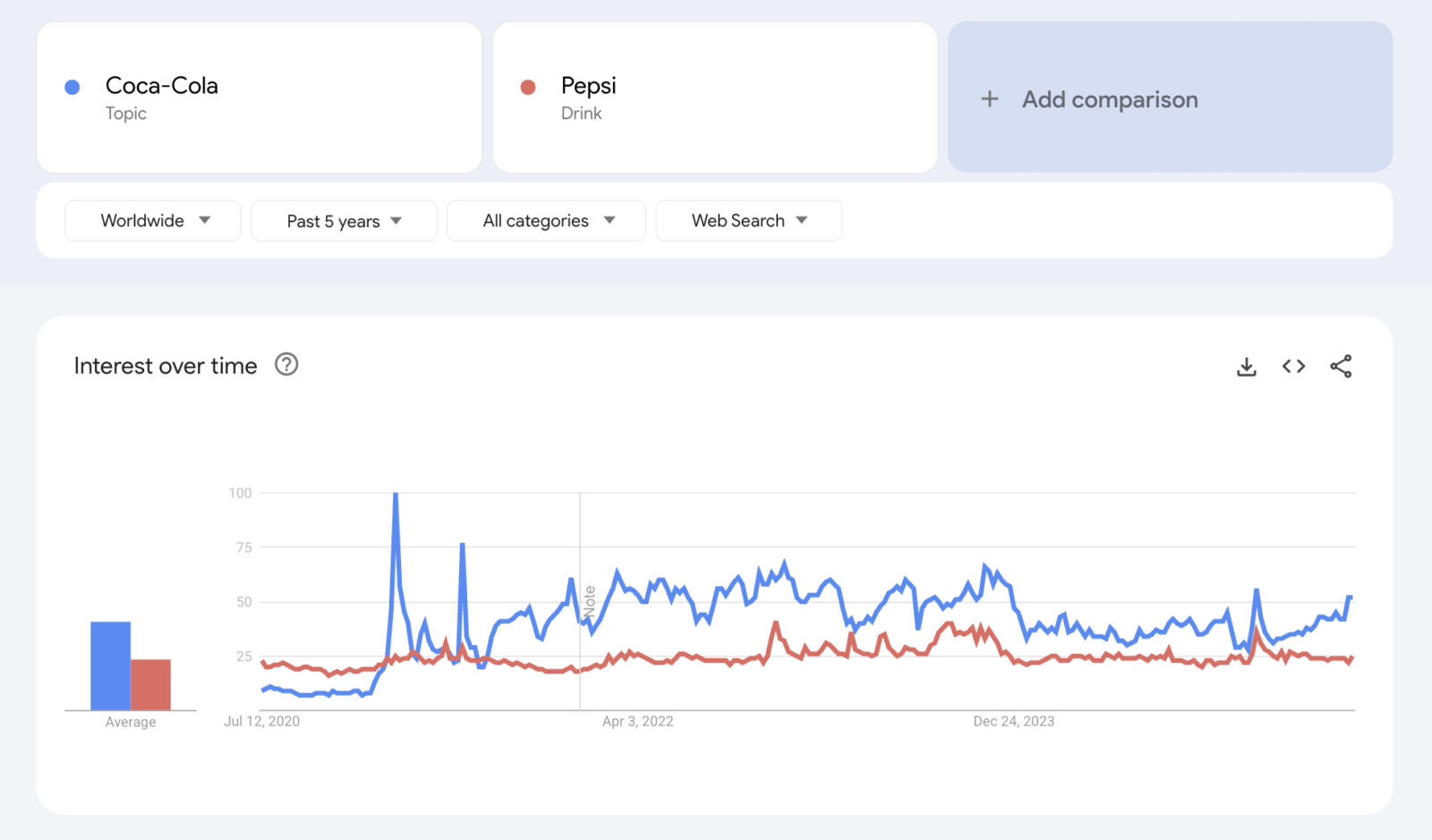This screenshot has height=840, width=1432.
Task: Edit the Pepsi search term
Action: click(x=588, y=86)
